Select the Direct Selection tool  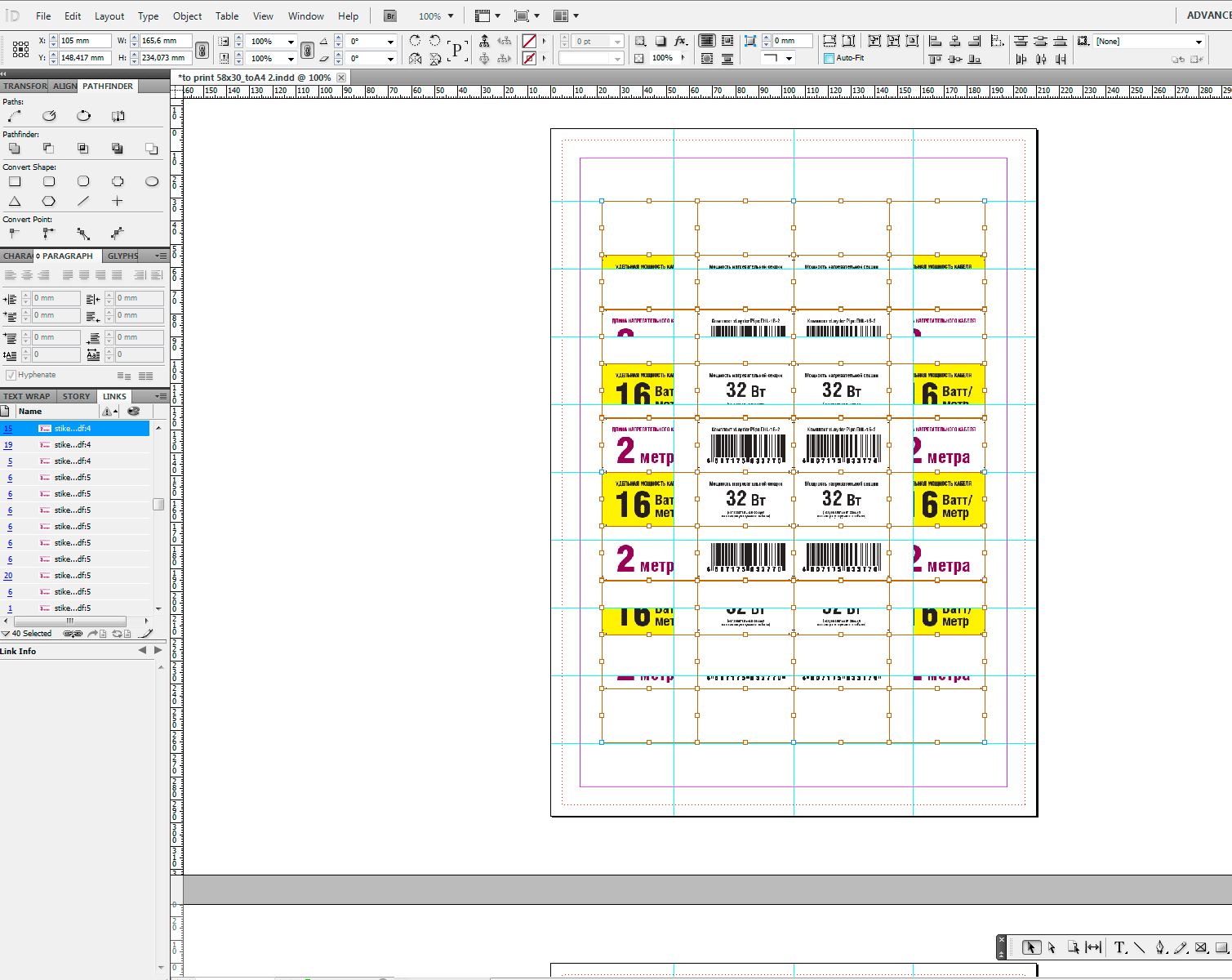tap(1052, 947)
